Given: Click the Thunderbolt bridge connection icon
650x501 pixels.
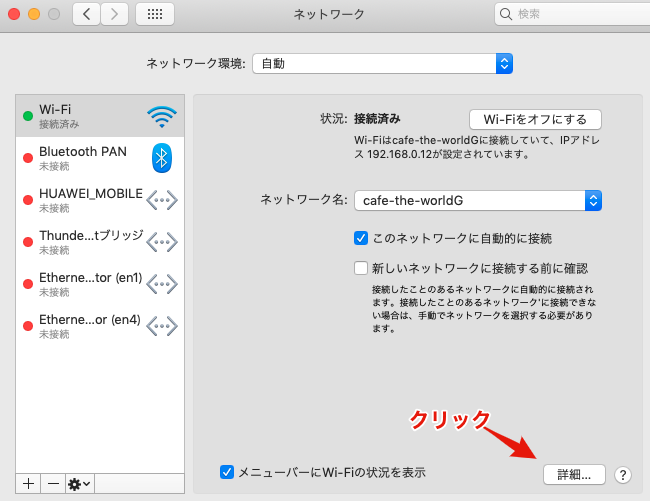Looking at the screenshot, I should pos(162,242).
